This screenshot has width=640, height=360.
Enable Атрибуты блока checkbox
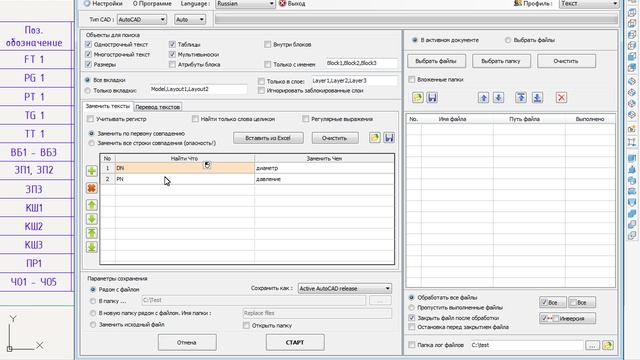tap(172, 64)
